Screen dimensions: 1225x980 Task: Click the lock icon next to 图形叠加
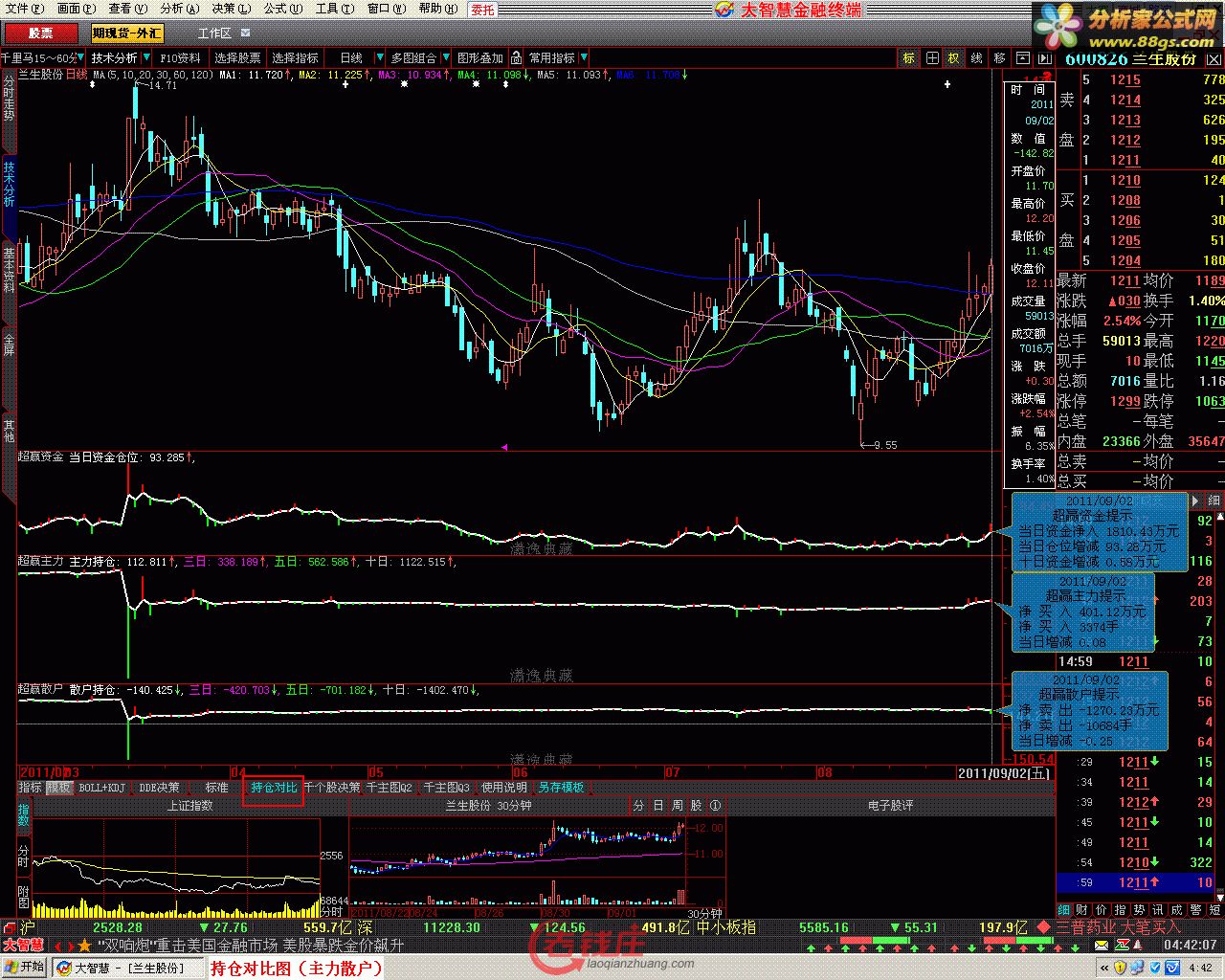tap(516, 58)
